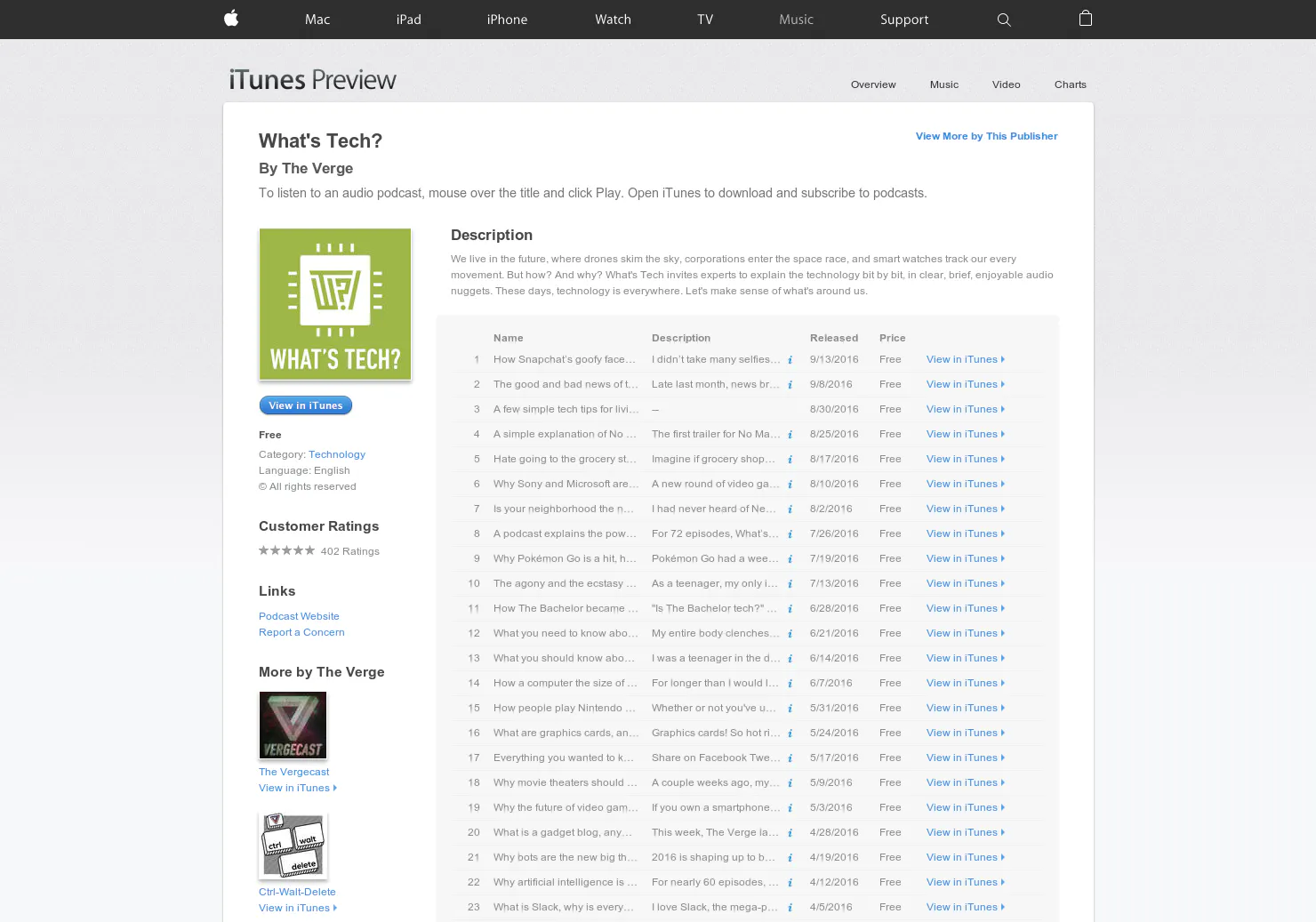This screenshot has width=1316, height=922.
Task: Open the Music menu item
Action: click(796, 20)
